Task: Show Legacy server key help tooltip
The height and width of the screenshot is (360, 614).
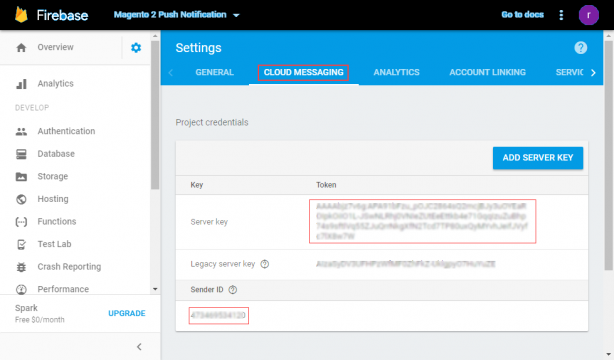Action: 265,264
